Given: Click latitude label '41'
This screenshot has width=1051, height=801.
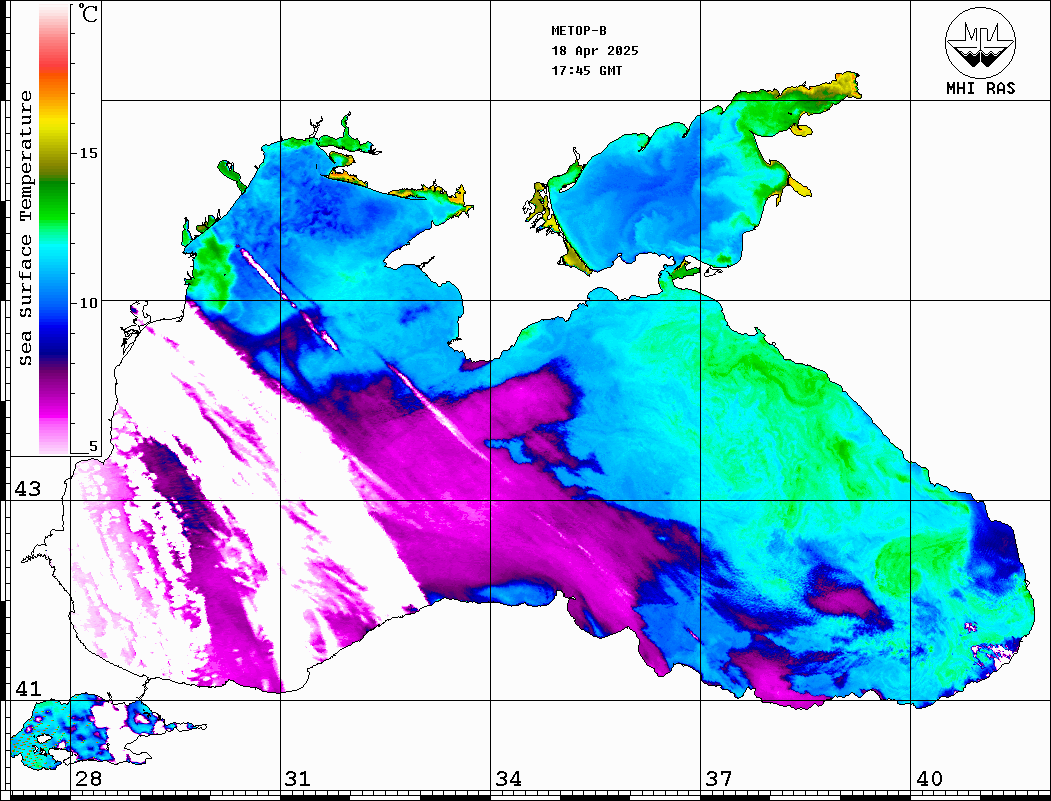Looking at the screenshot, I should coord(28,688).
